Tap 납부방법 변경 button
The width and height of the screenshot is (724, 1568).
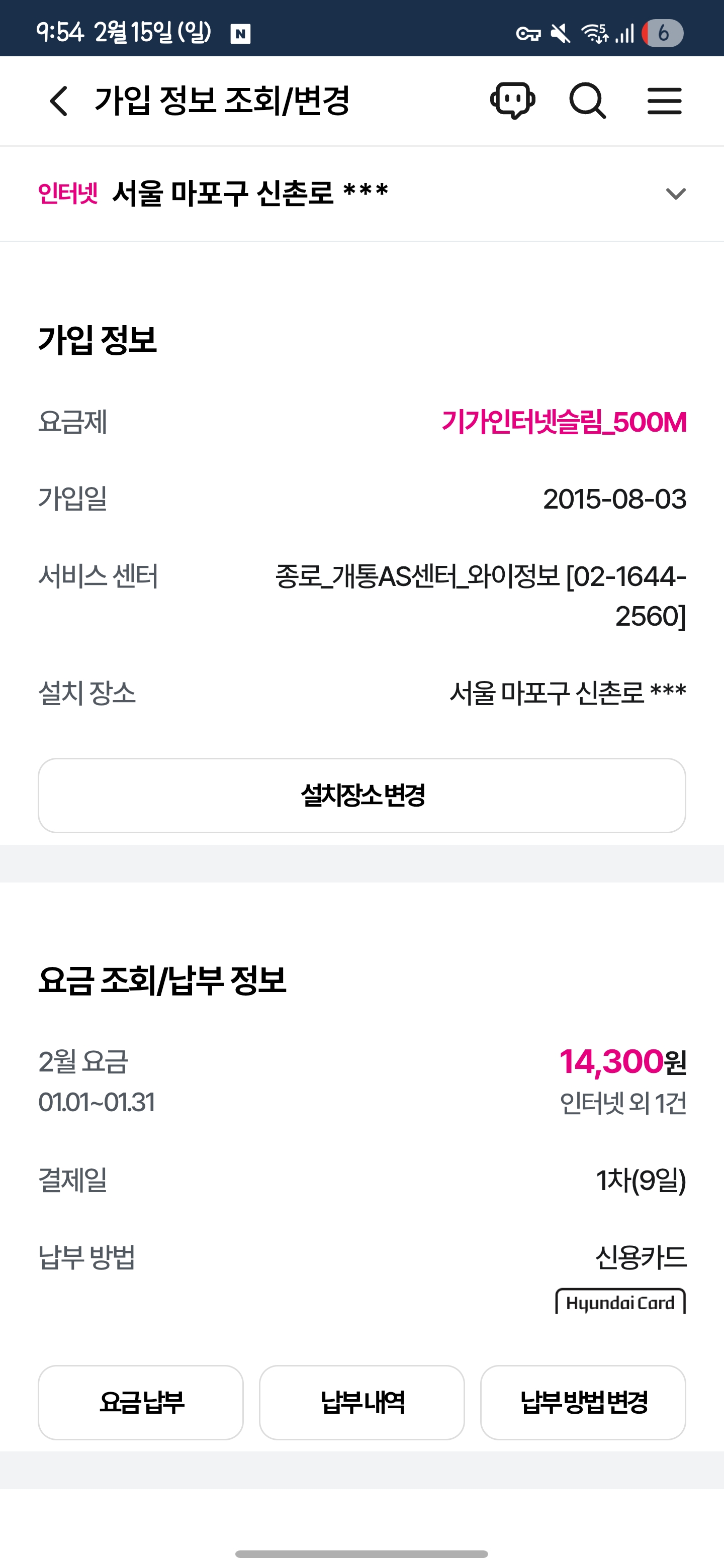[x=583, y=1402]
